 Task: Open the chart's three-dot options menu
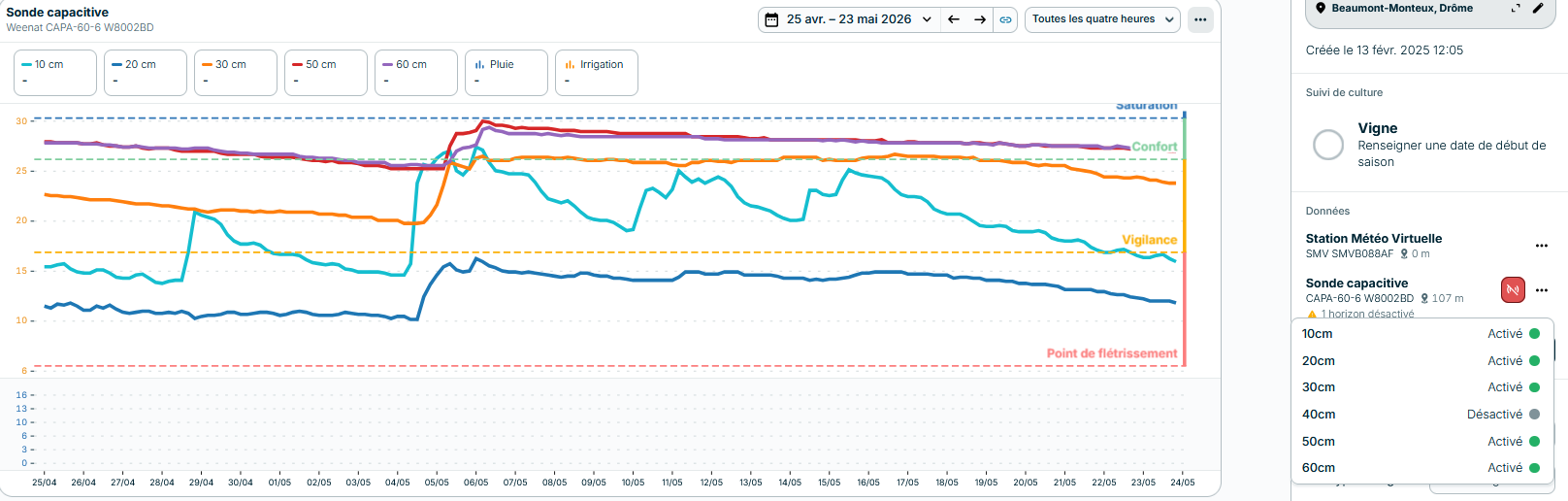pyautogui.click(x=1200, y=19)
